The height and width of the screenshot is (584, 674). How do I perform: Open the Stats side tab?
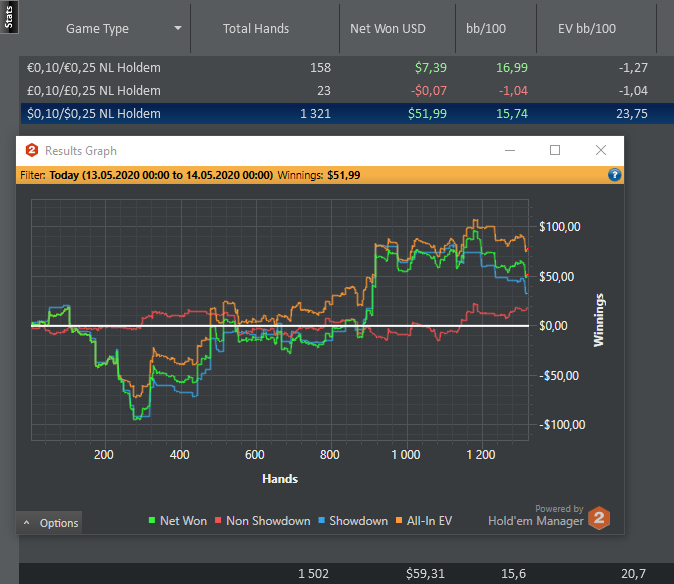pos(9,17)
